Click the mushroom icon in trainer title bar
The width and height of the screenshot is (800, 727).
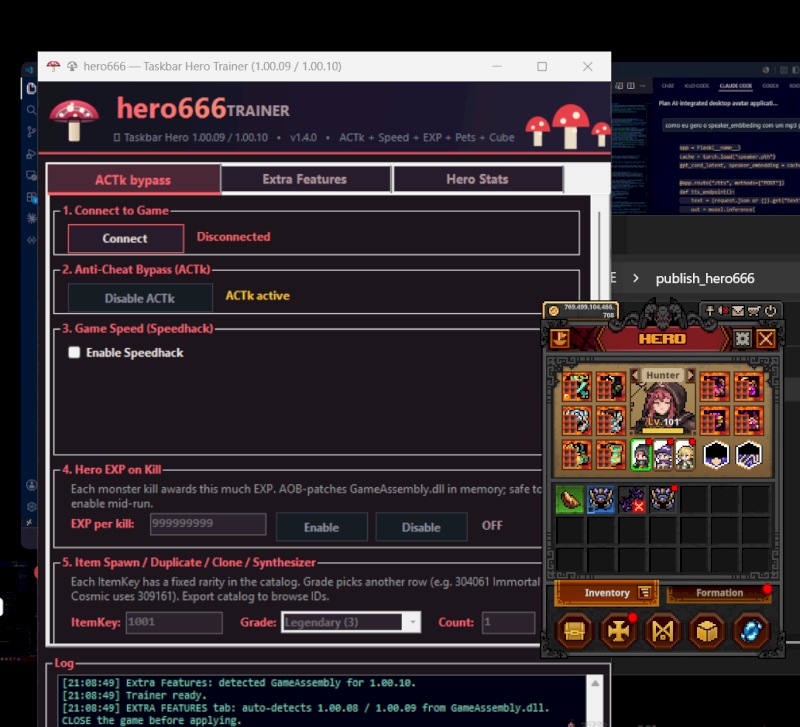pyautogui.click(x=53, y=66)
